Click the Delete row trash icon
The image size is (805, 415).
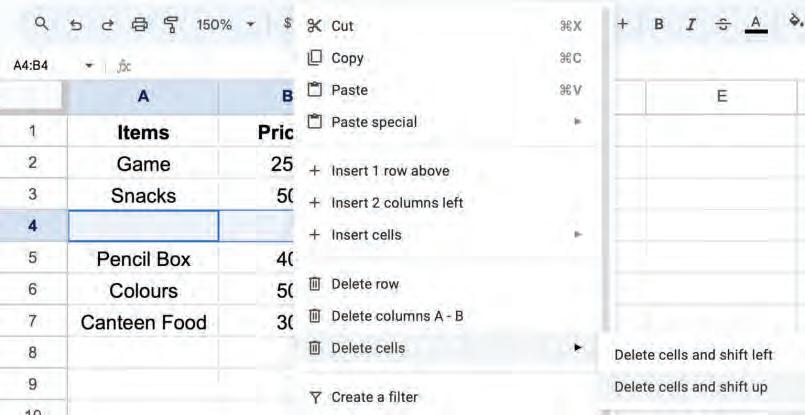tap(315, 284)
